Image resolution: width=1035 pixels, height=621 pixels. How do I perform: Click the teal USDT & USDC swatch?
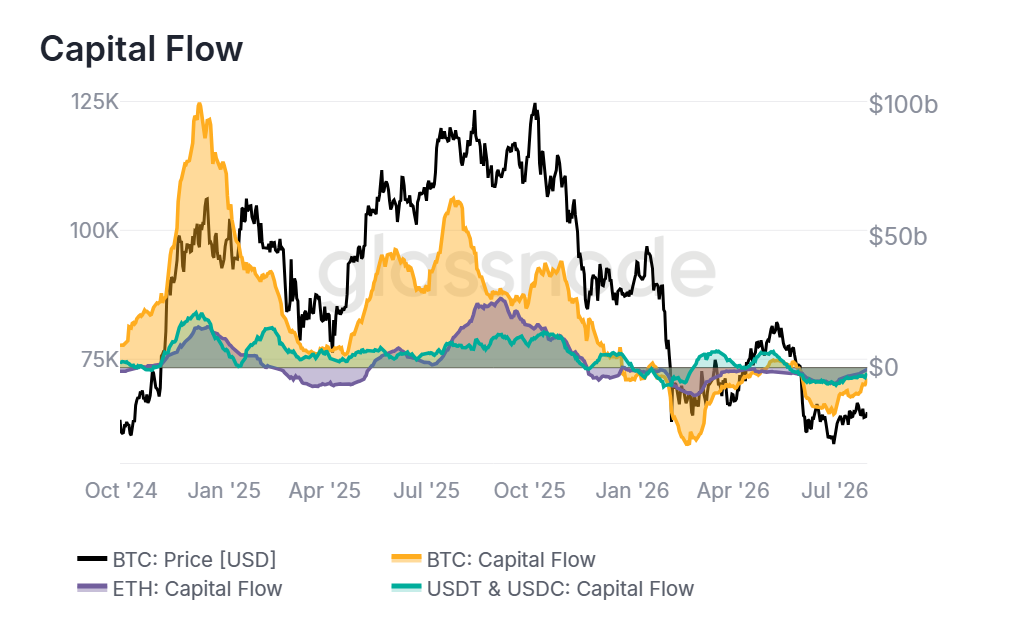(406, 587)
